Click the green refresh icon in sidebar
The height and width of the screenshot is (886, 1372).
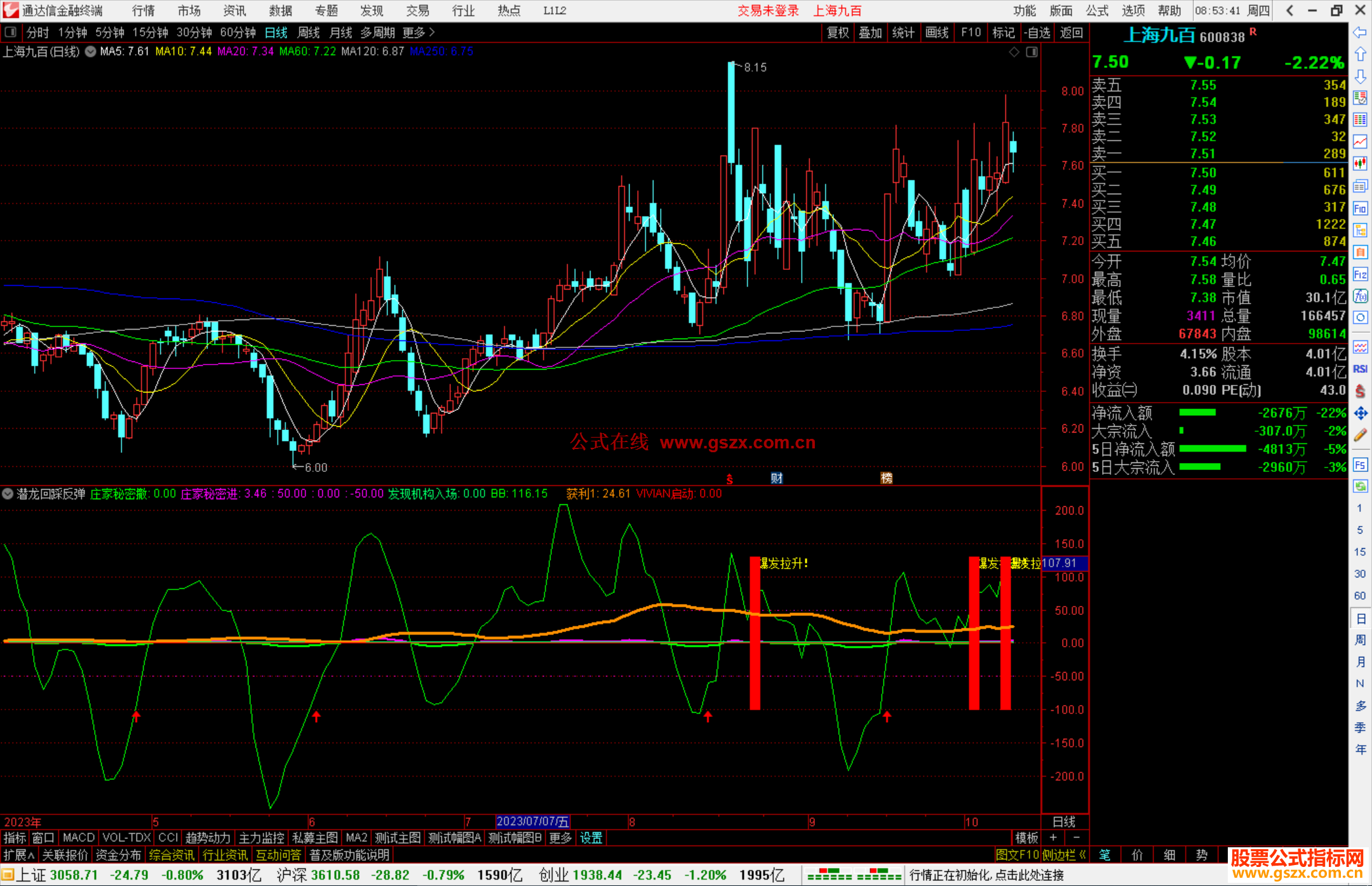[1360, 487]
